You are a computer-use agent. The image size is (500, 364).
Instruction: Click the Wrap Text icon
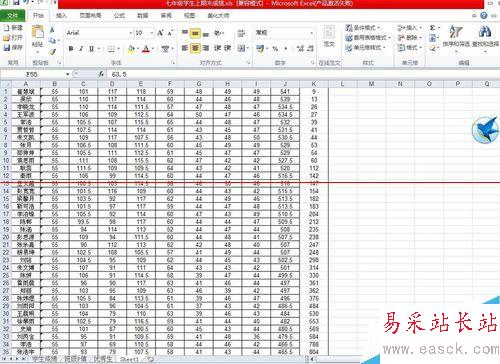pos(241,33)
